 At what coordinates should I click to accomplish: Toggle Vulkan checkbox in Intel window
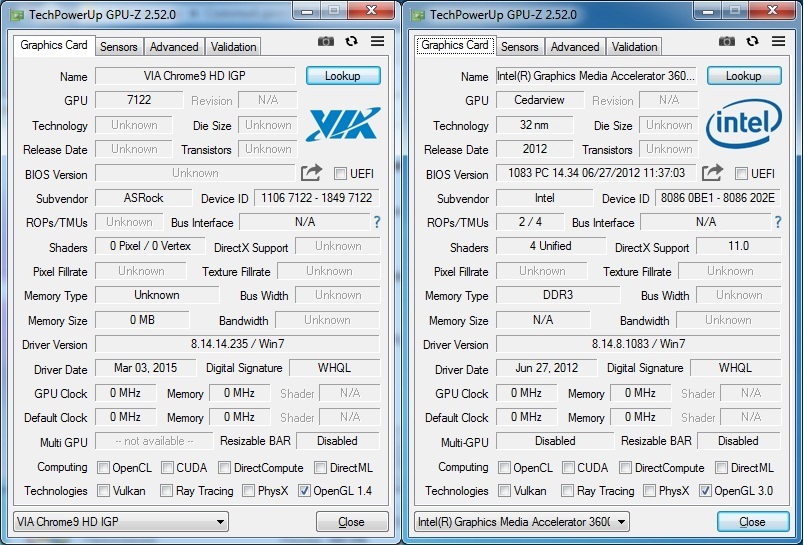pyautogui.click(x=505, y=491)
